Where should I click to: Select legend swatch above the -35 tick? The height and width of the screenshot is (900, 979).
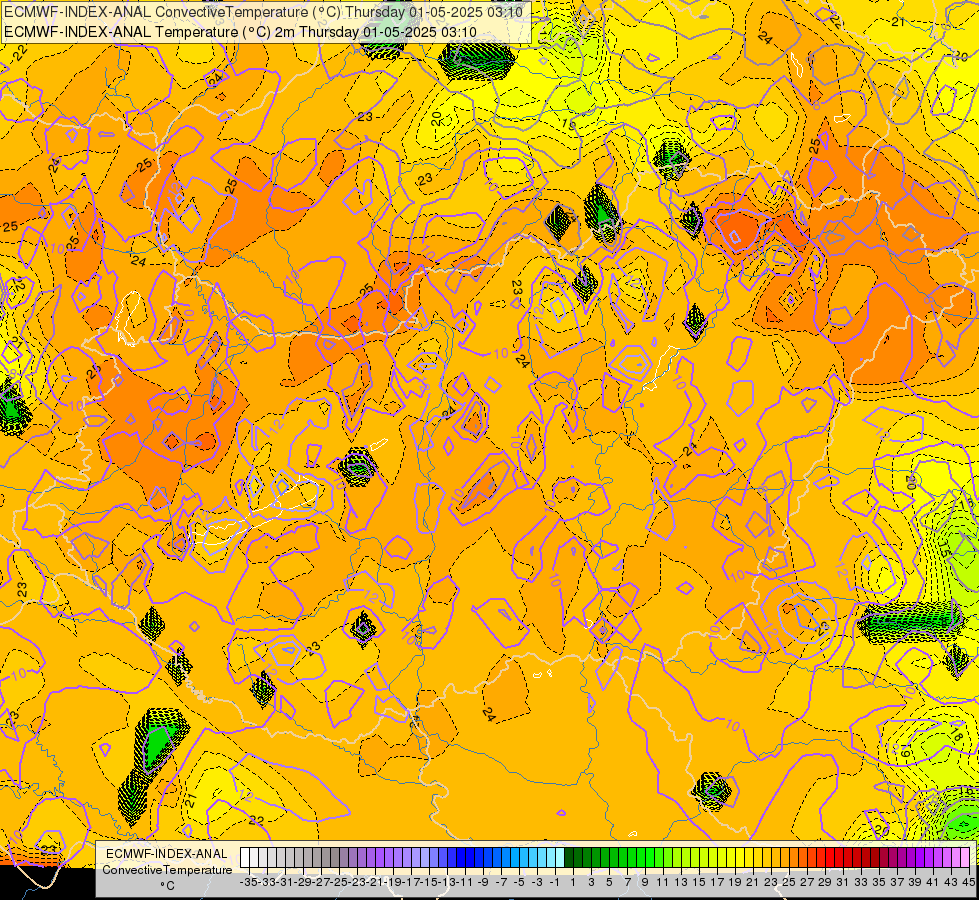coord(245,857)
